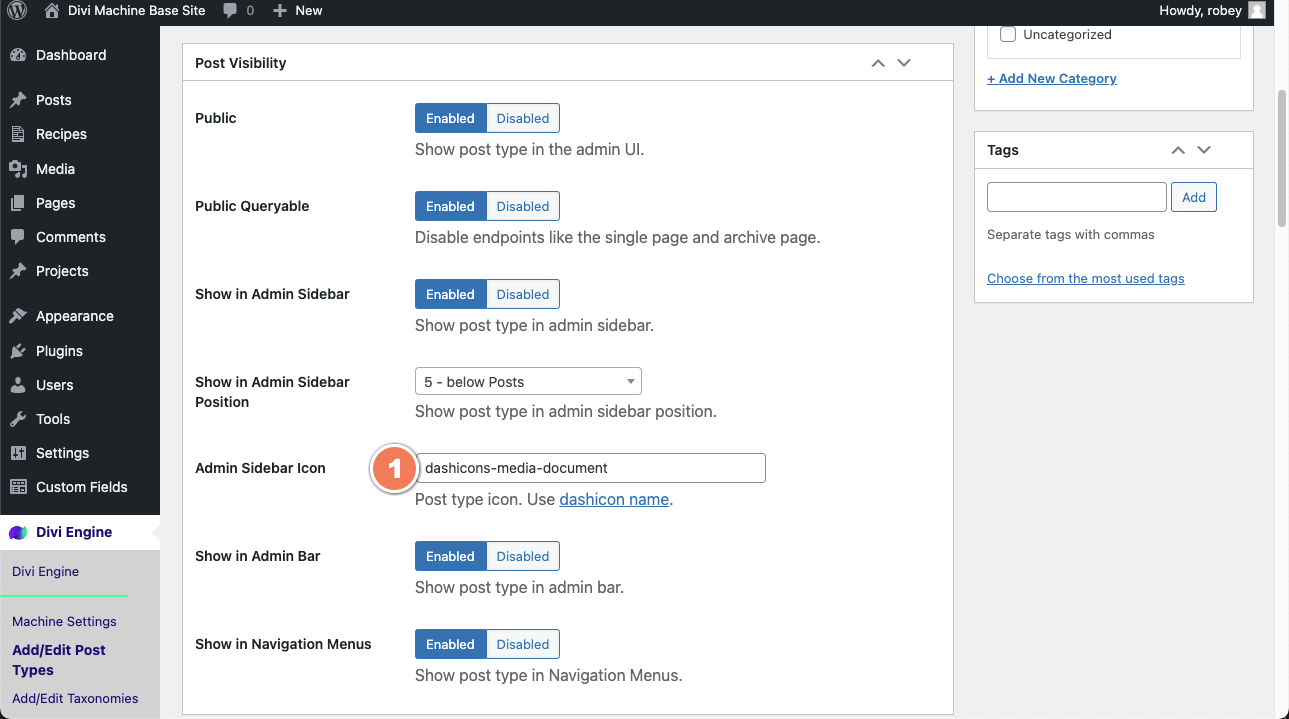
Task: Open Custom Fields menu item
Action: pos(80,487)
